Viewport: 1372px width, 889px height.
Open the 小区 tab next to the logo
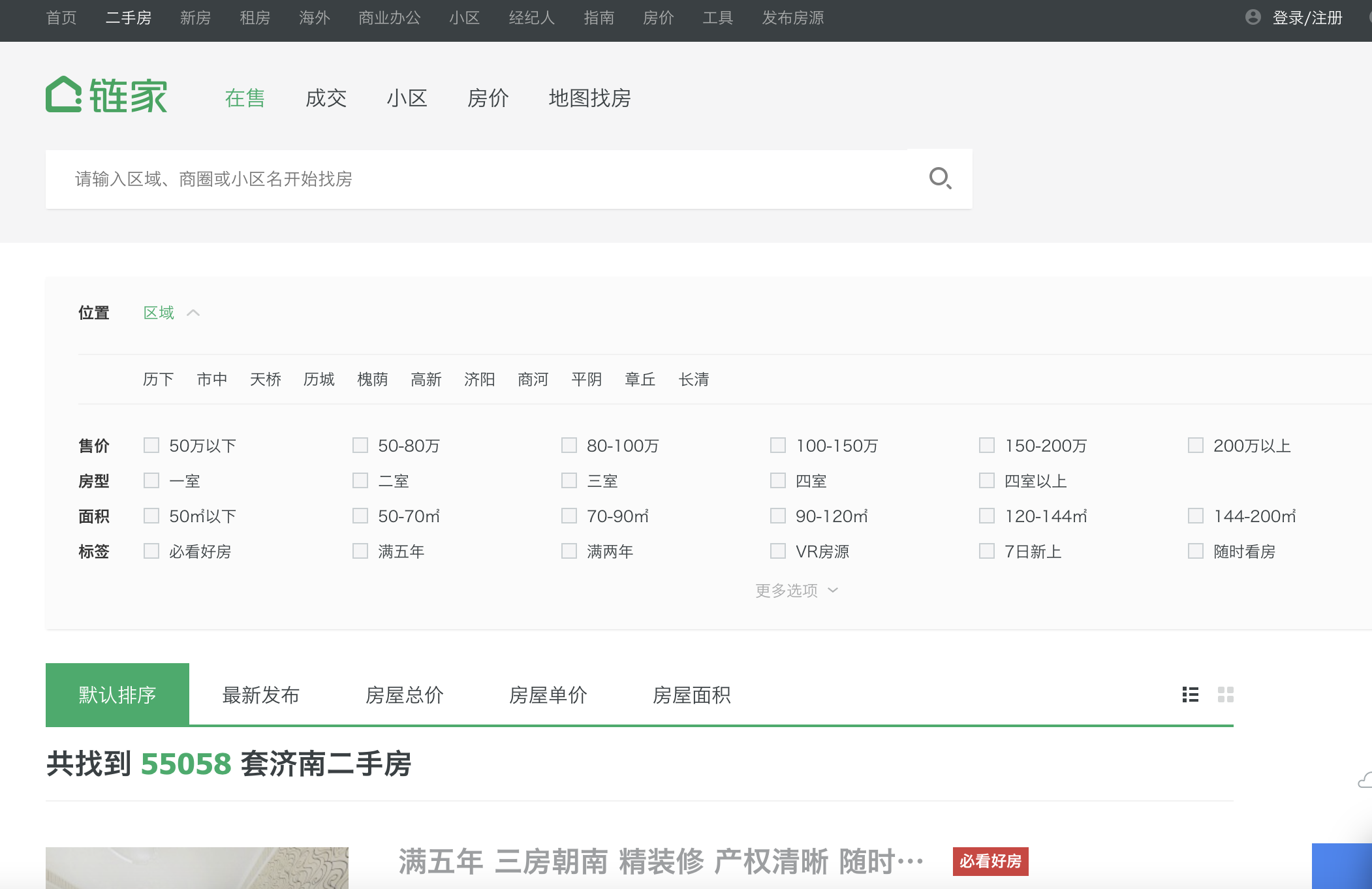point(407,98)
